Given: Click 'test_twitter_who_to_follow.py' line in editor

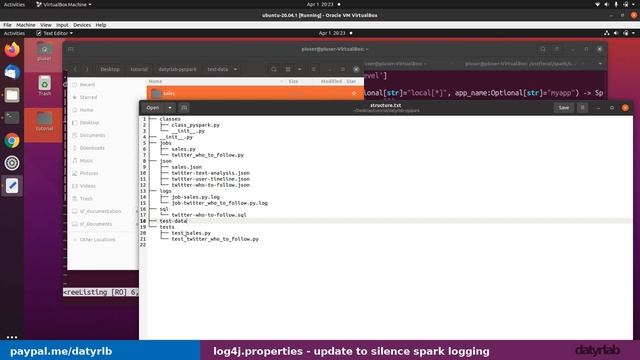Looking at the screenshot, I should point(215,239).
